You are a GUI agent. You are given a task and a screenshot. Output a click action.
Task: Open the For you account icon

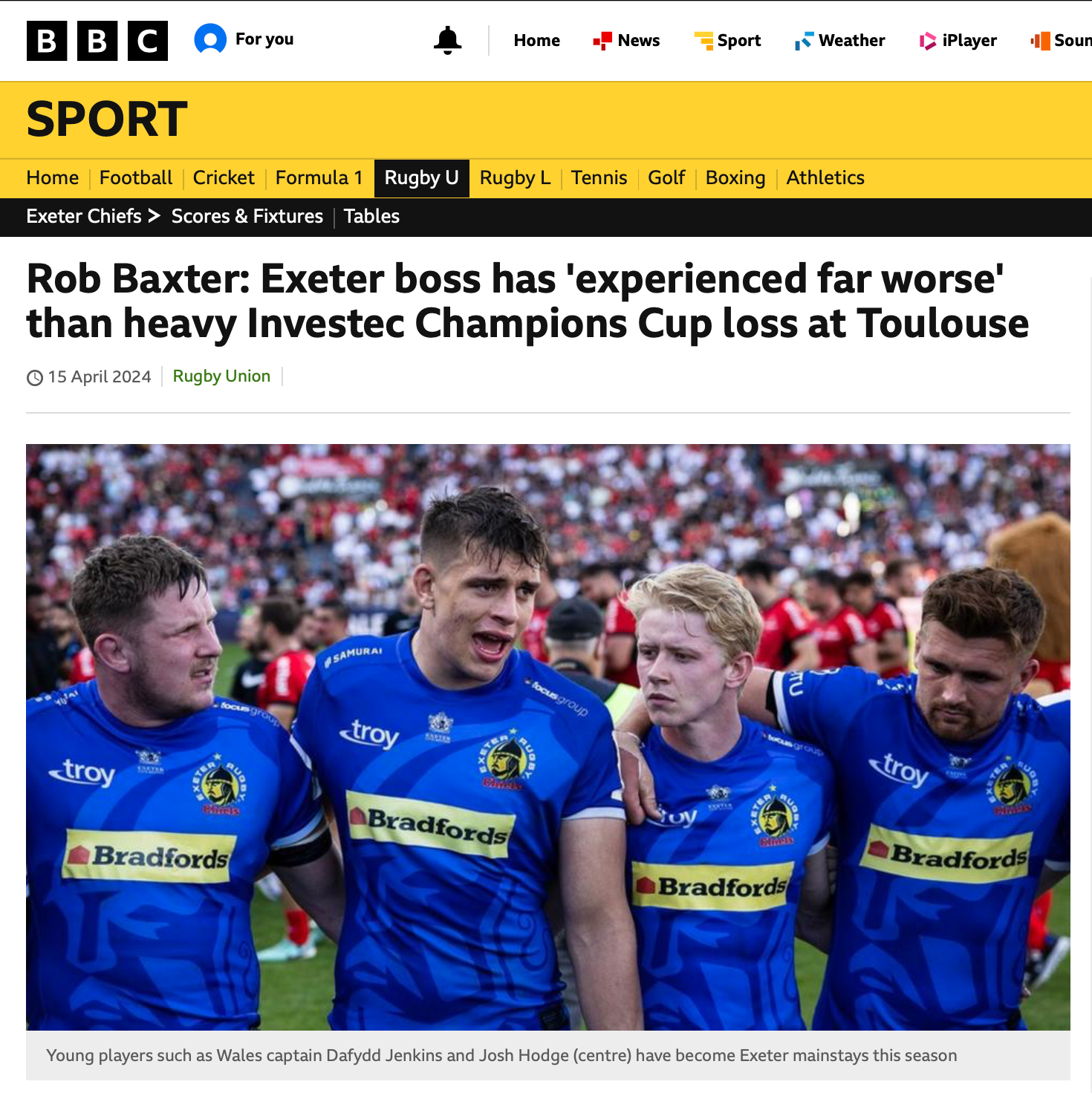210,39
